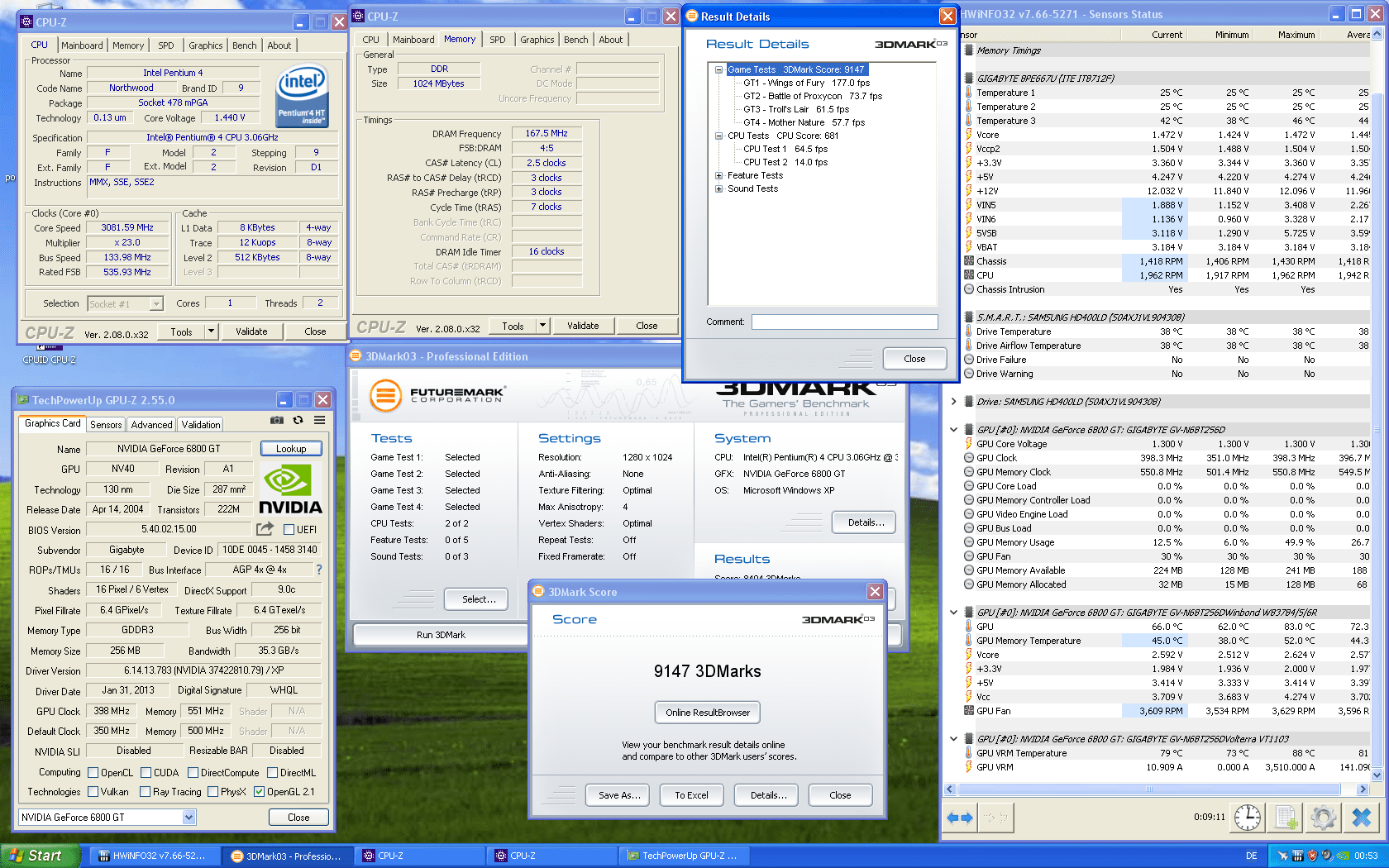
Task: Click the NVIDIA logo in GPU-Z
Action: coord(290,489)
